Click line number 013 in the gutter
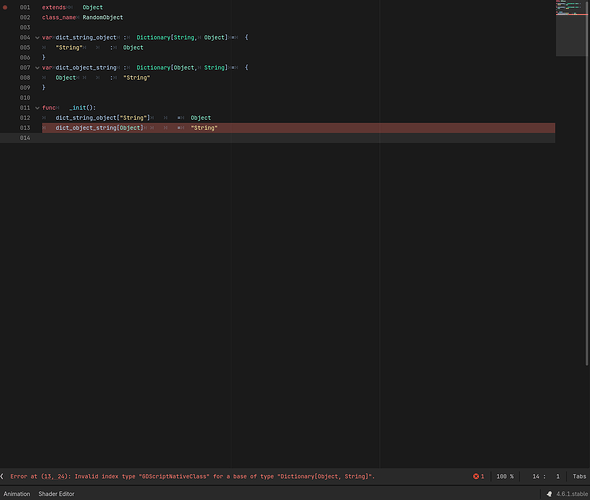This screenshot has height=500, width=590. pos(25,128)
